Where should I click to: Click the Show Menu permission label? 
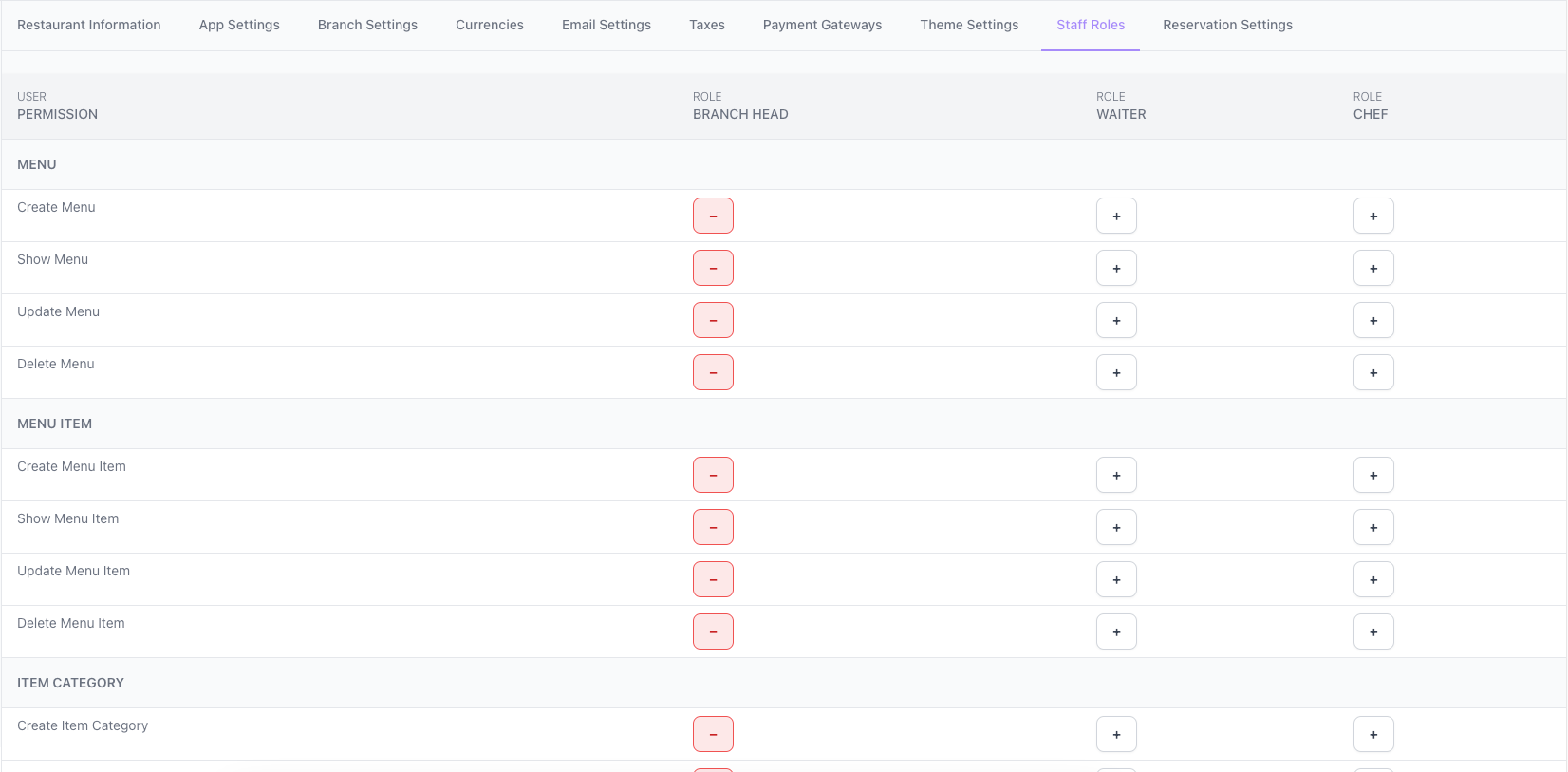(x=52, y=259)
